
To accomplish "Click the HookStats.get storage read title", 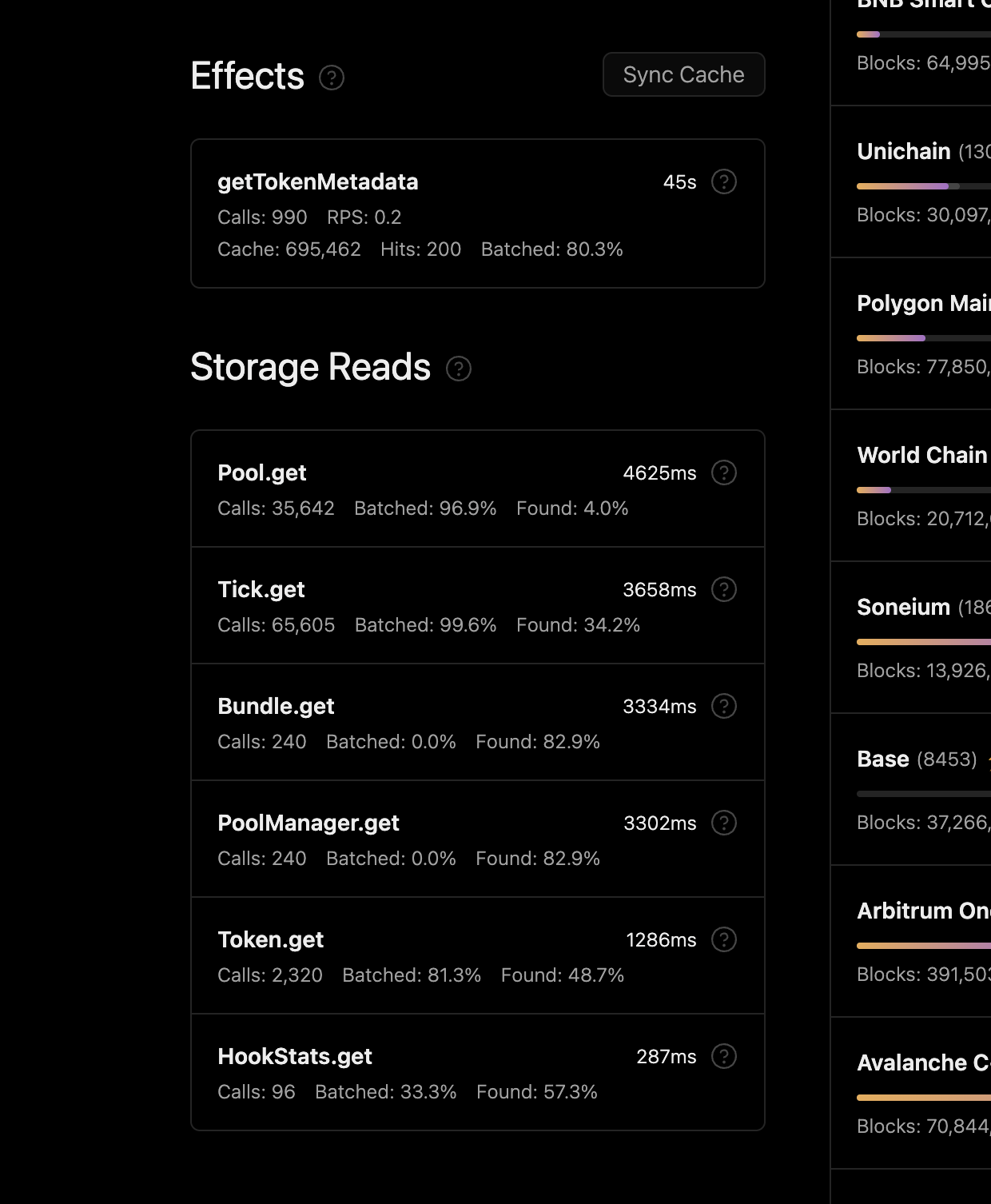I will 295,1056.
